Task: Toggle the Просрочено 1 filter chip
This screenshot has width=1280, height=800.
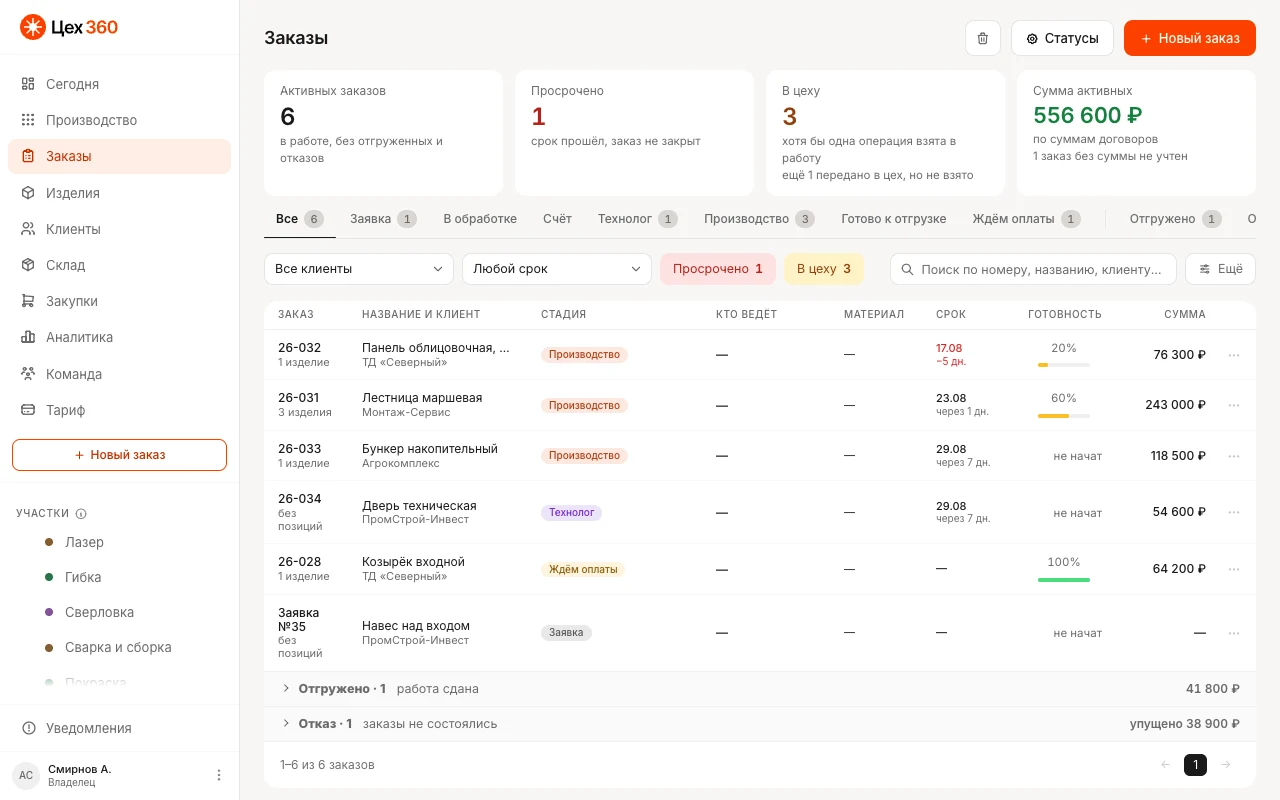Action: (x=718, y=269)
